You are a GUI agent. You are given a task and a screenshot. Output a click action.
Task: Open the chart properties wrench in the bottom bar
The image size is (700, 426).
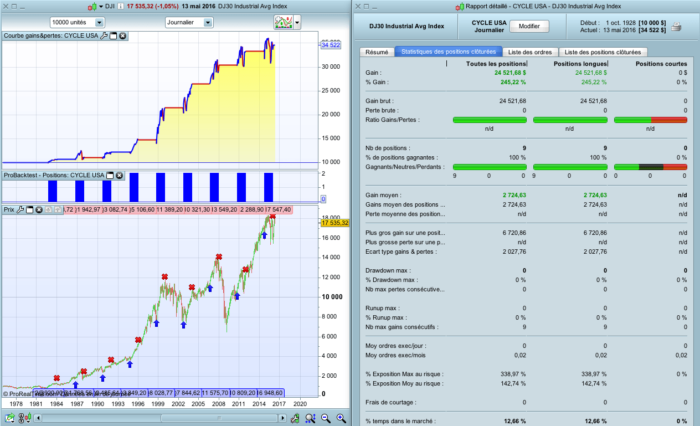click(295, 418)
